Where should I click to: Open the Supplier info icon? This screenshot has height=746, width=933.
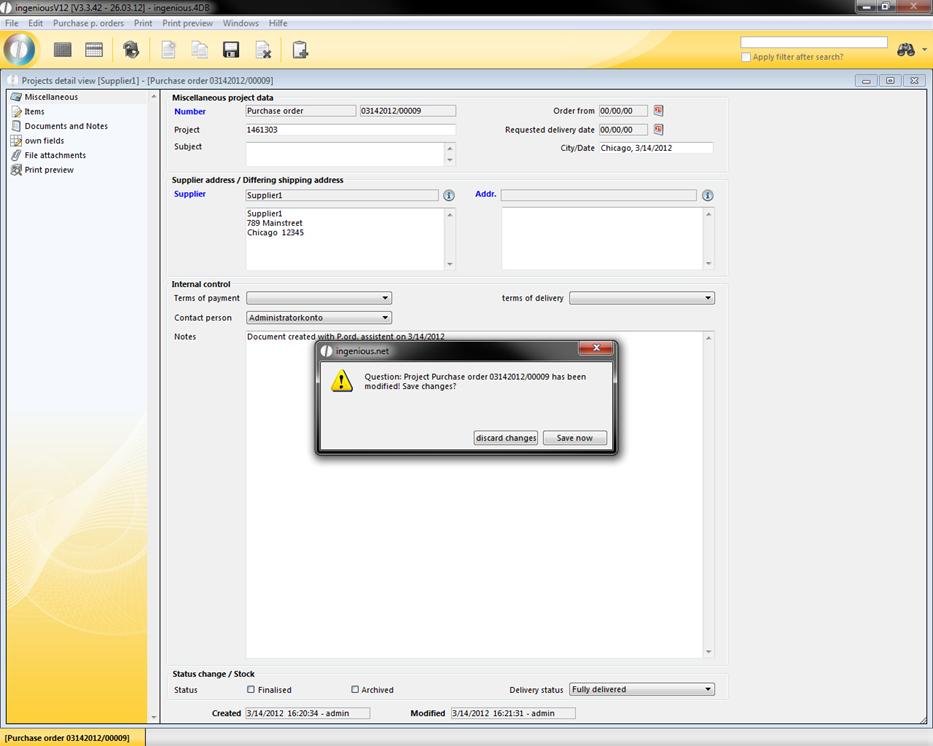tap(449, 196)
